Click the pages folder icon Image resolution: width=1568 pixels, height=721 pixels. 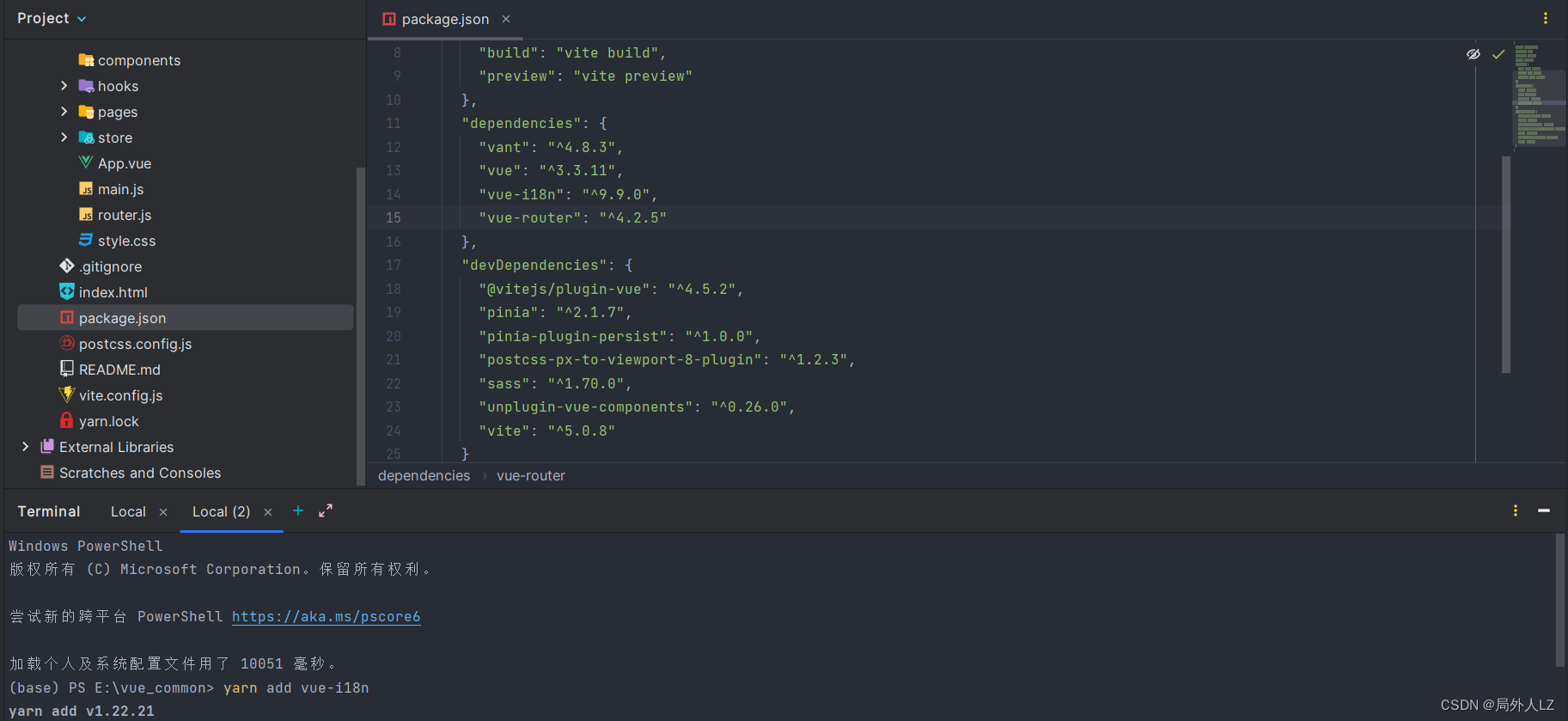click(x=86, y=112)
